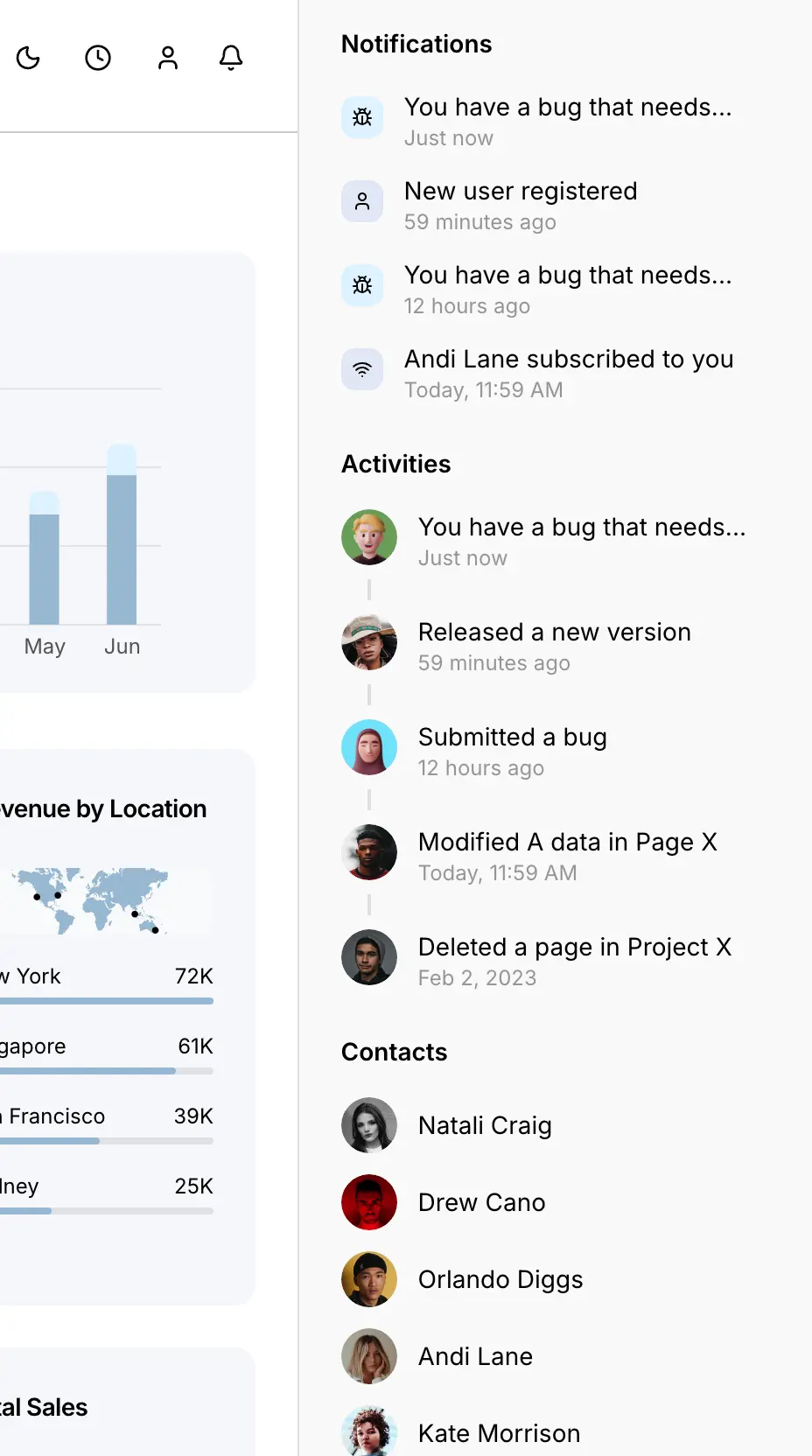Image resolution: width=812 pixels, height=1456 pixels.
Task: Open history via the clock icon
Action: coord(98,58)
